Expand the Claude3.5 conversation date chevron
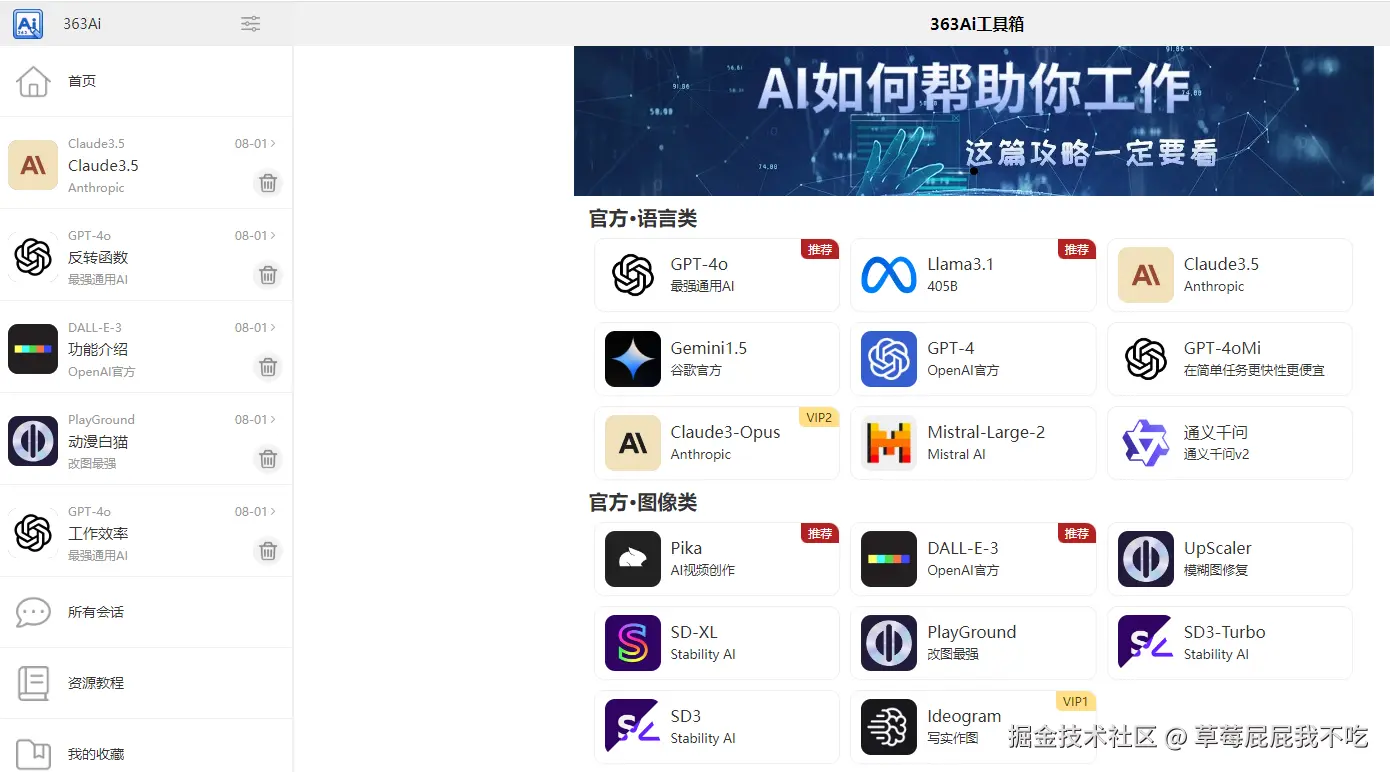This screenshot has height=772, width=1390. 274,144
